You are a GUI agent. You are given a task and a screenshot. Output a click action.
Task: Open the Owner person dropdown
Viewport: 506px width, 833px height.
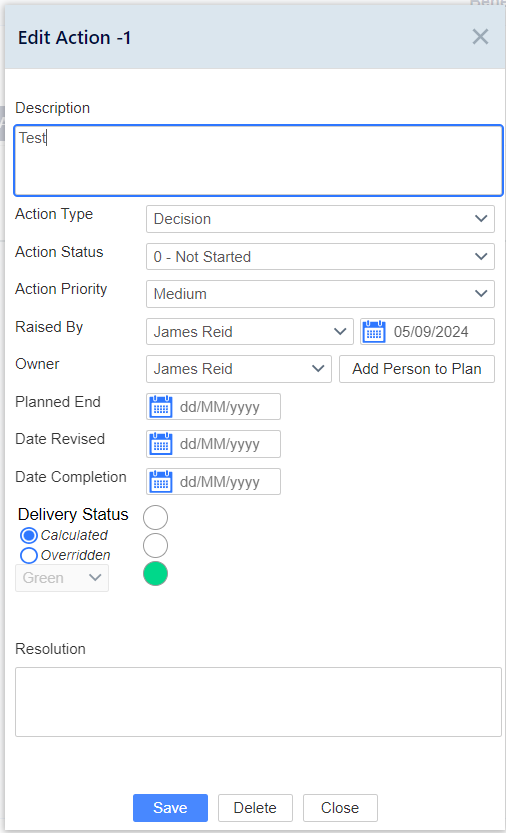[x=239, y=369]
